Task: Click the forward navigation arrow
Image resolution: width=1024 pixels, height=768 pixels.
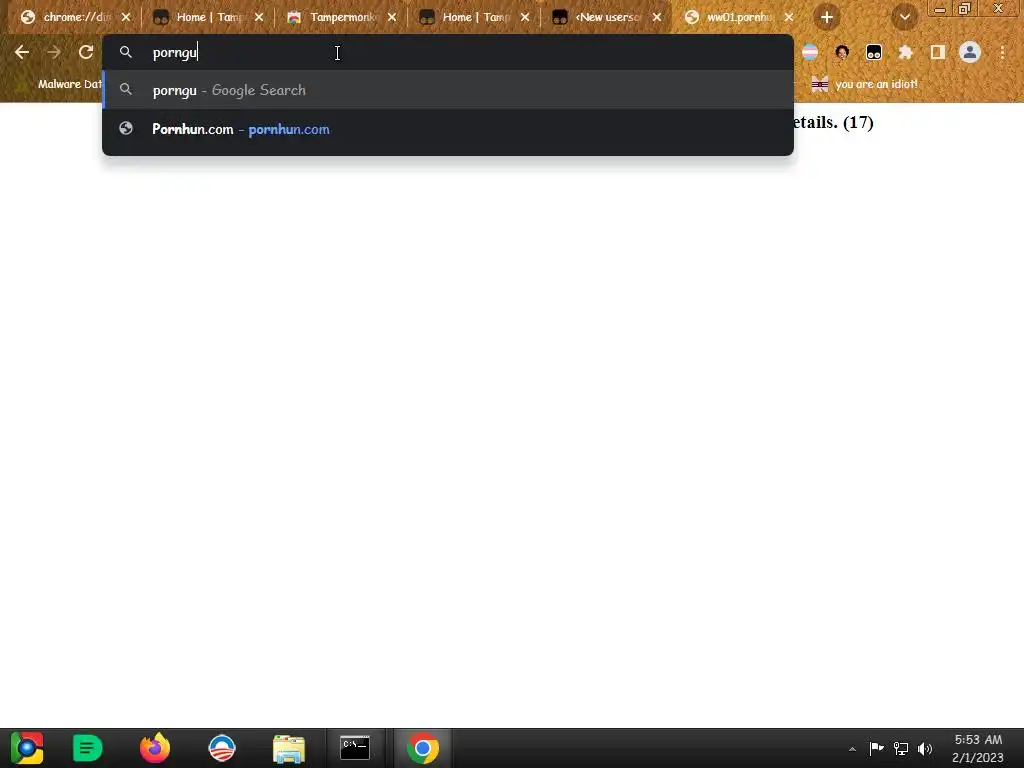Action: [x=54, y=52]
